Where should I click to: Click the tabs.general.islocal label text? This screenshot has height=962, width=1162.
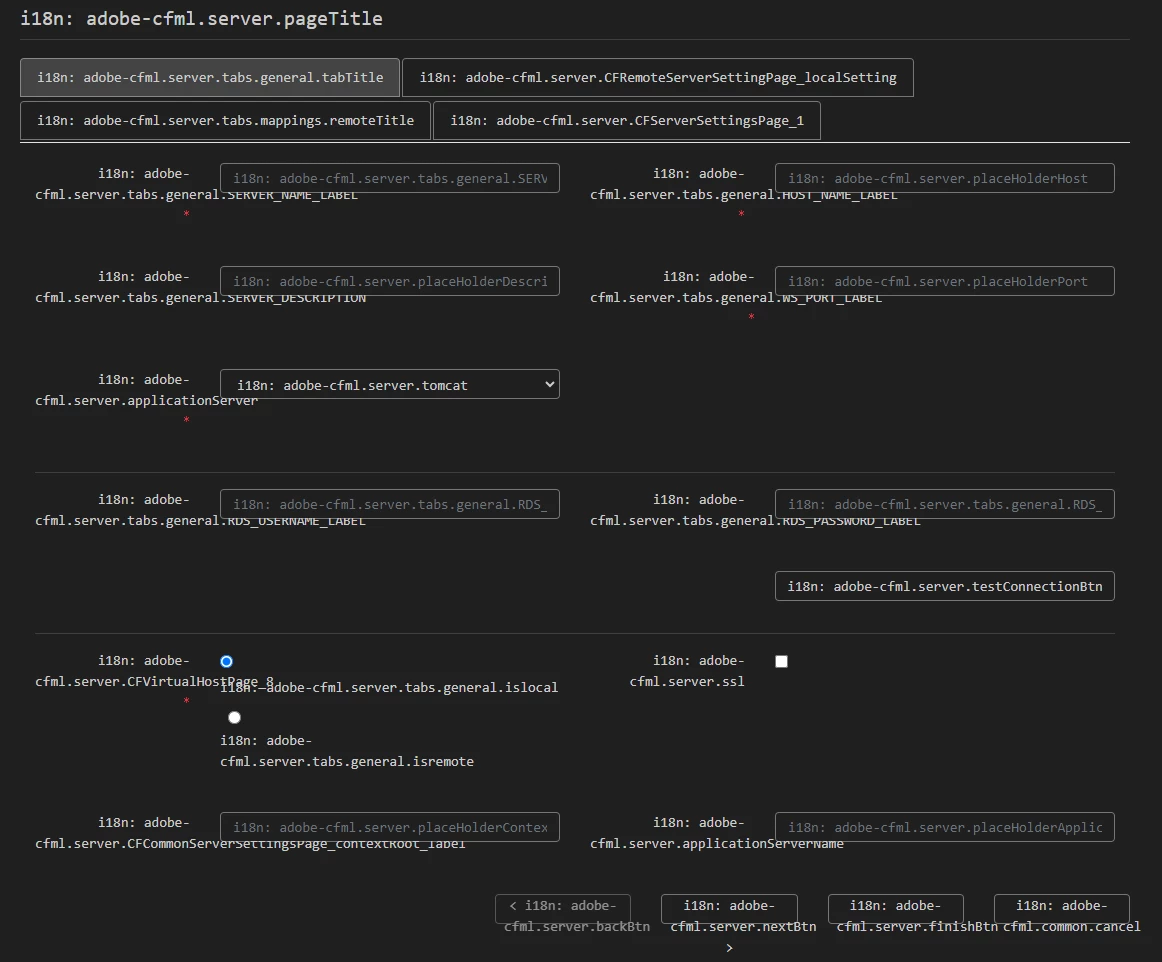(x=389, y=688)
